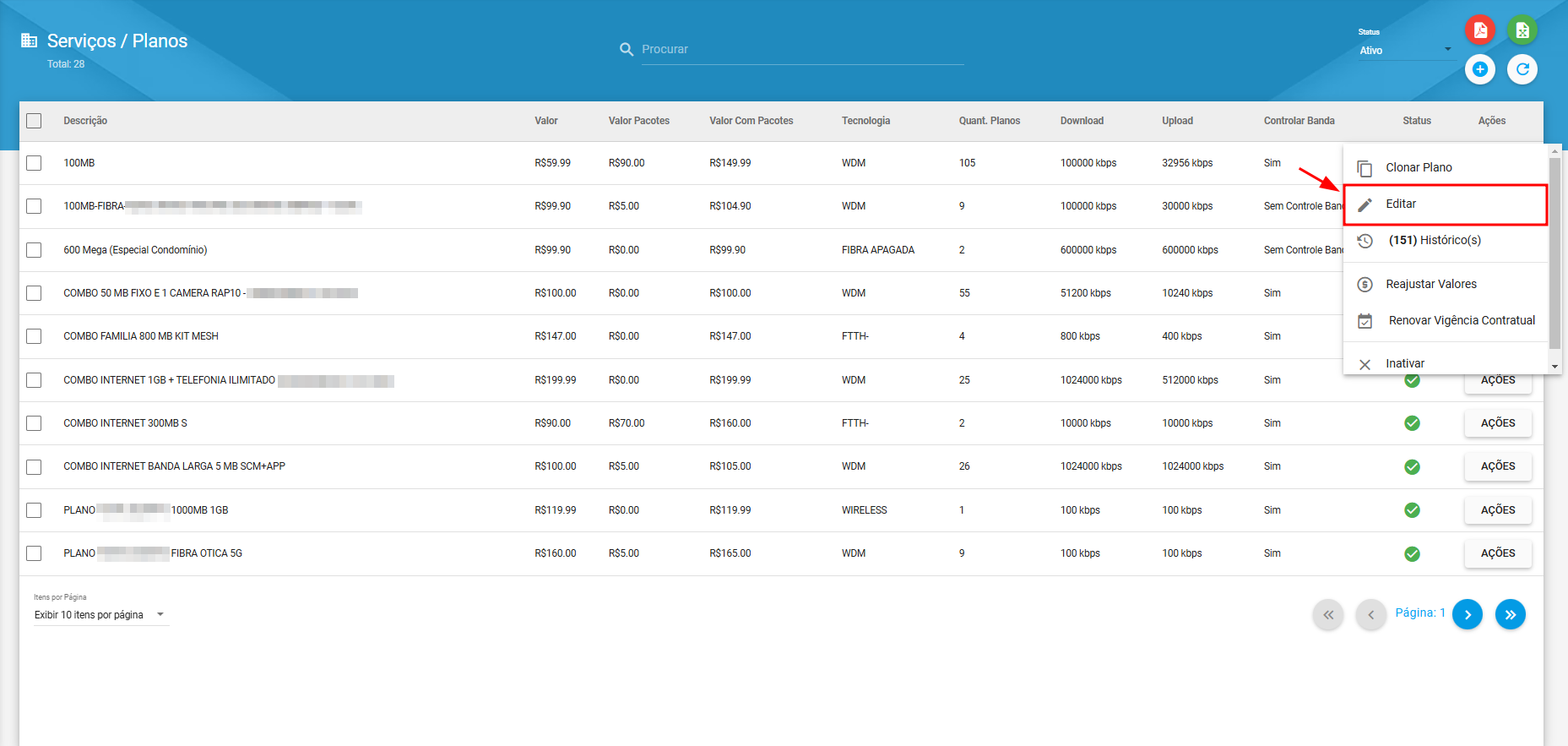Screen dimensions: 1568x746
Task: Click green status check for COMBO INTERNET 300MB S
Action: coord(1412,423)
